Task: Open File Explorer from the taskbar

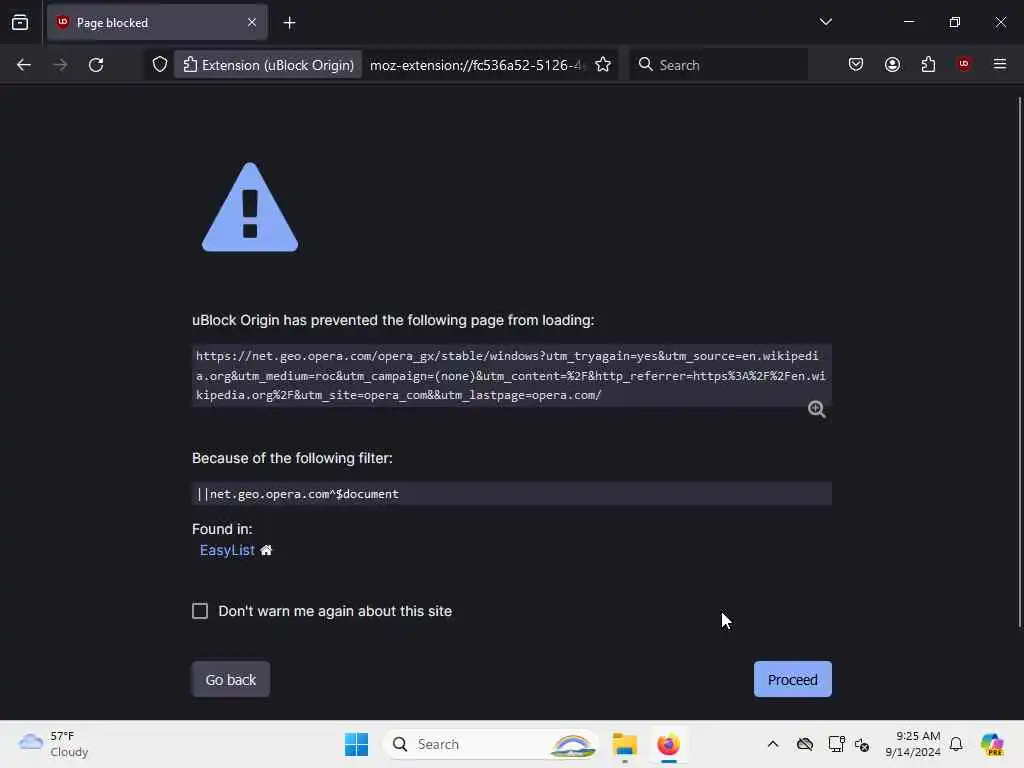Action: 624,744
